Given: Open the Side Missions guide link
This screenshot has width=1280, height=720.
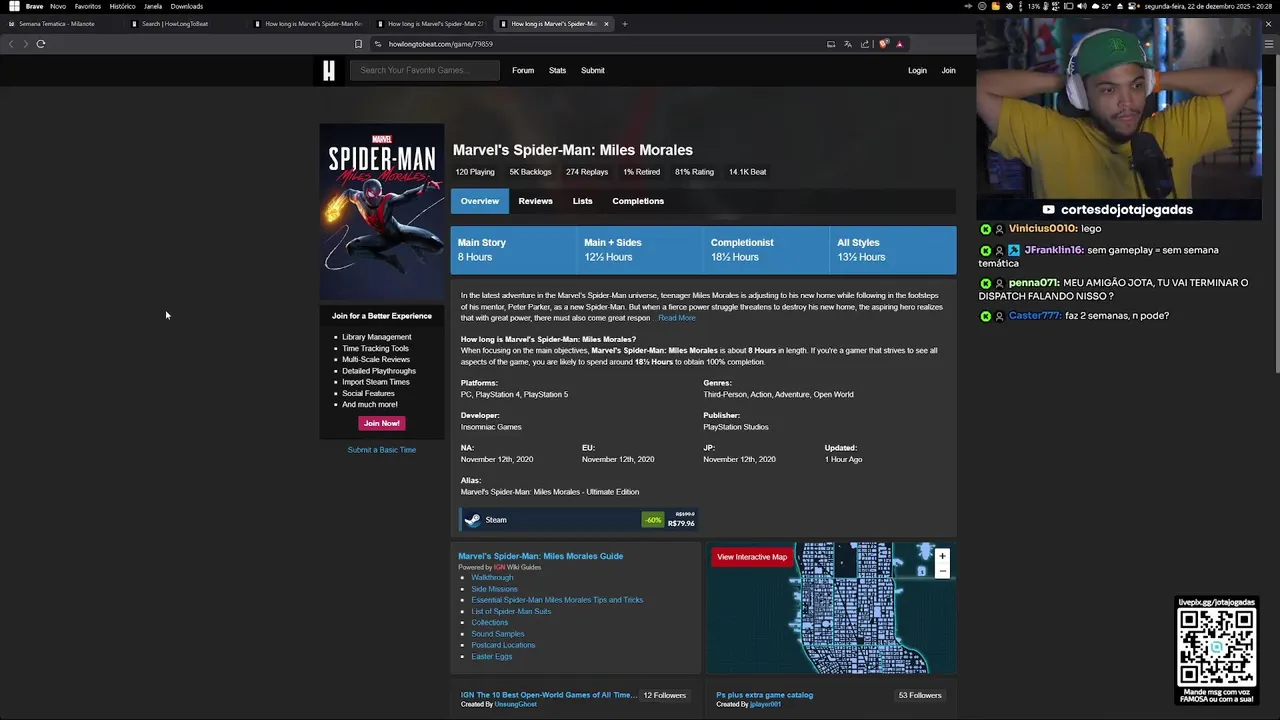Looking at the screenshot, I should point(494,589).
